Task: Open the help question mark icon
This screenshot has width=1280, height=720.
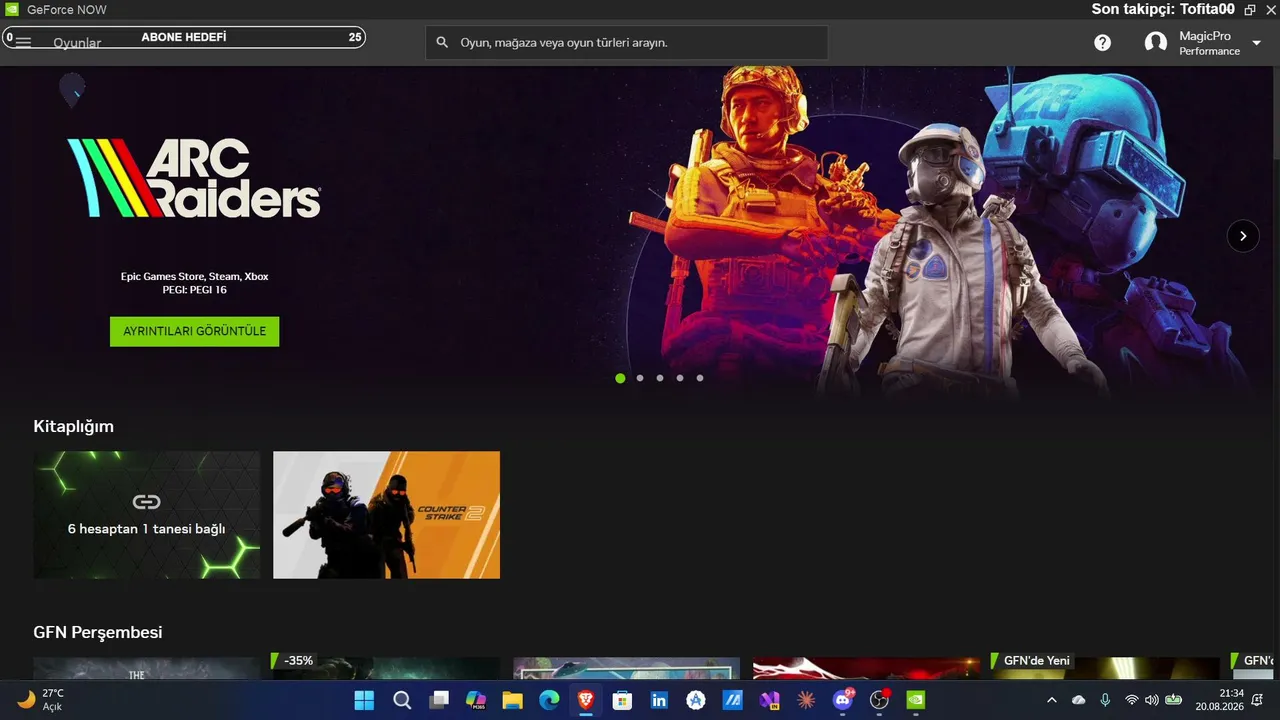Action: pos(1102,43)
